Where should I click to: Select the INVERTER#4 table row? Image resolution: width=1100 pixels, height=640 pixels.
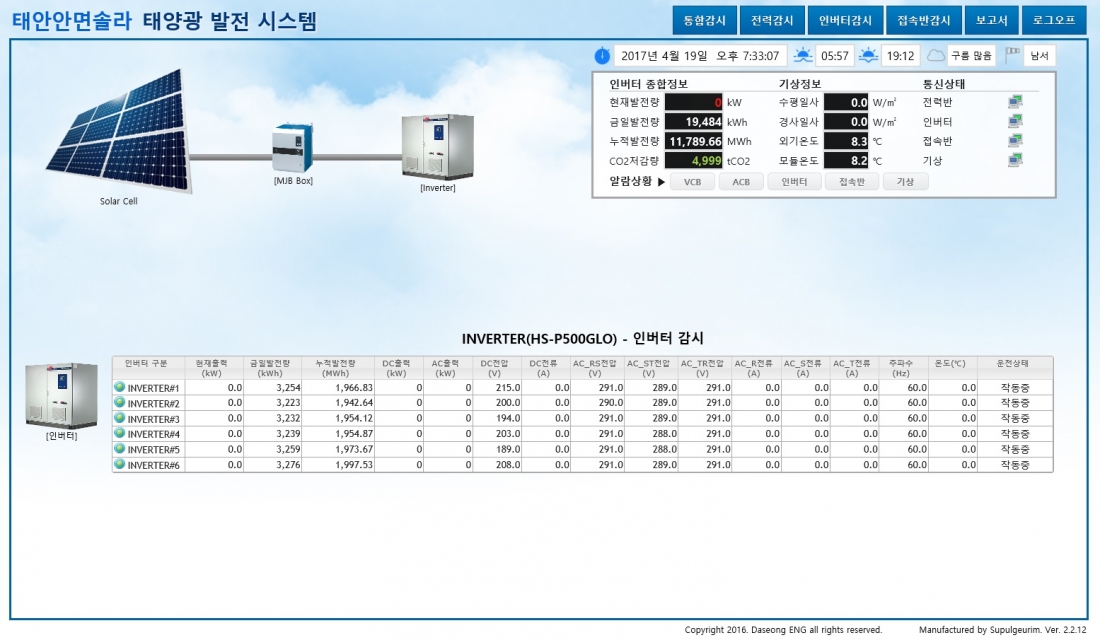[x=582, y=434]
